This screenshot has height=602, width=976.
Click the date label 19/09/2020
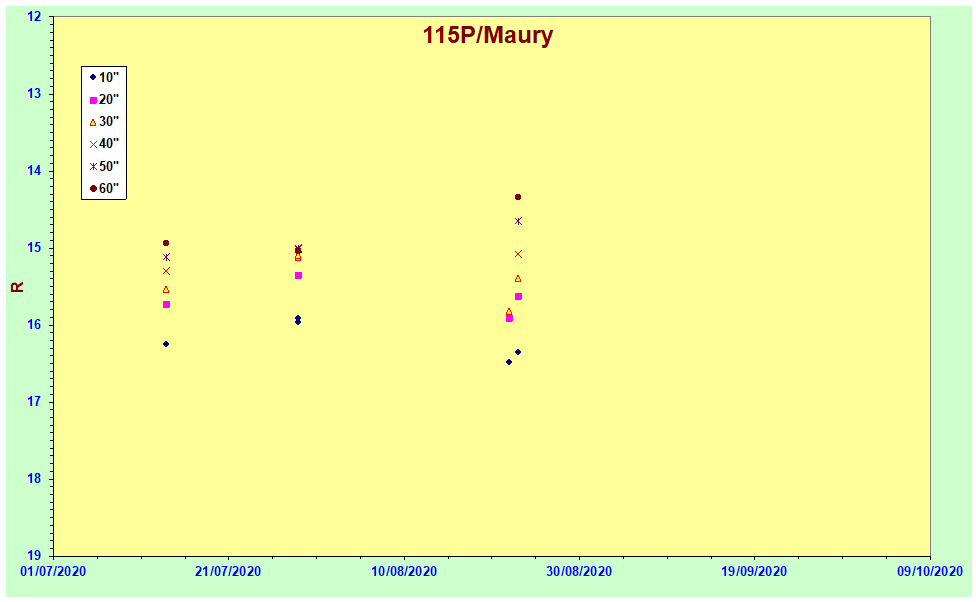tap(754, 571)
